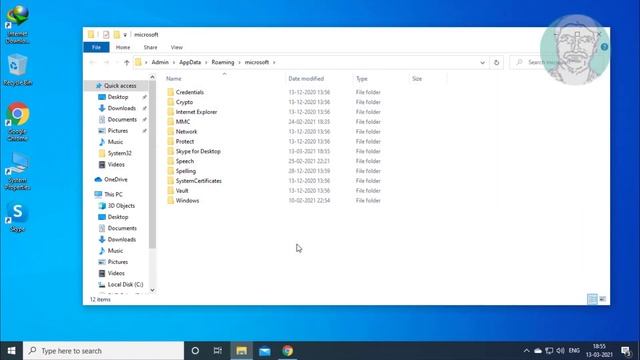Viewport: 640px width, 360px height.
Task: Select the Crypto folder icon
Action: click(171, 102)
